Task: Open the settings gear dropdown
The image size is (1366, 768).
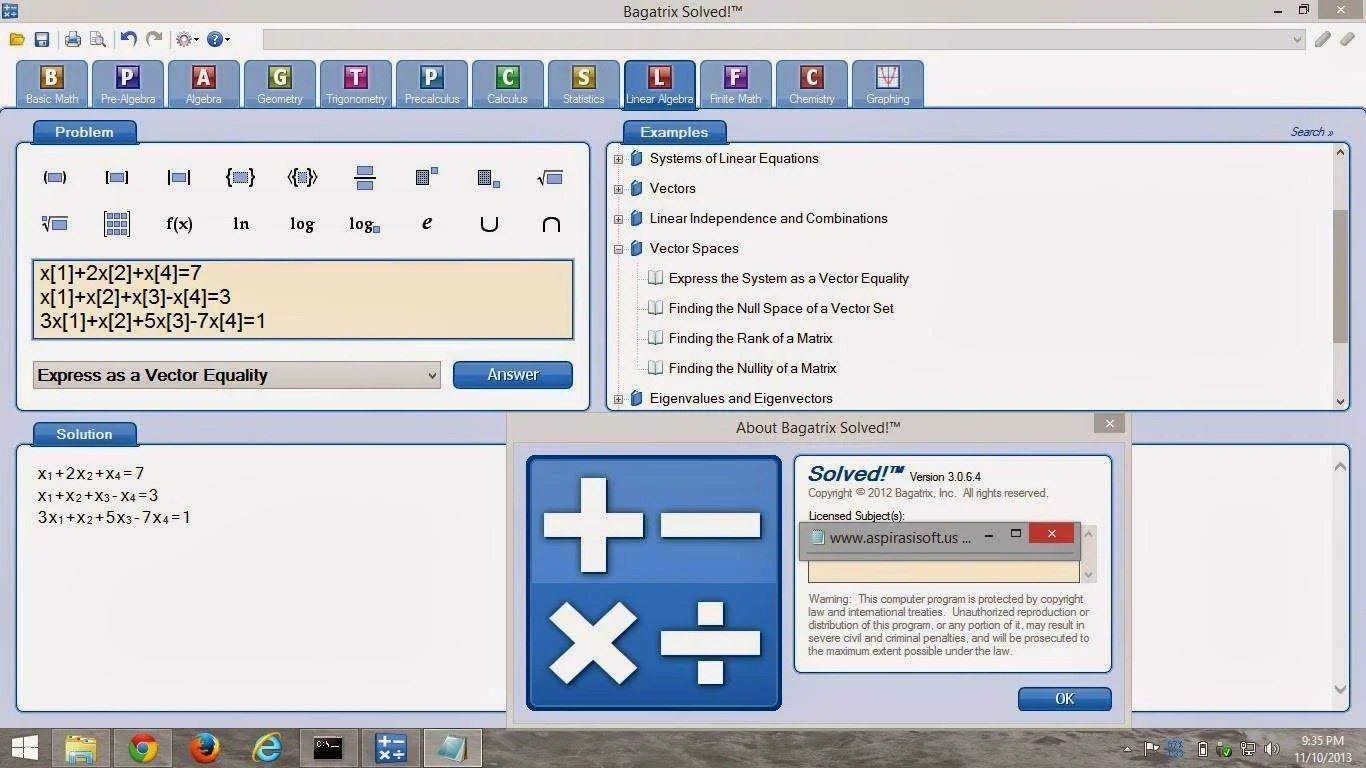Action: [187, 40]
